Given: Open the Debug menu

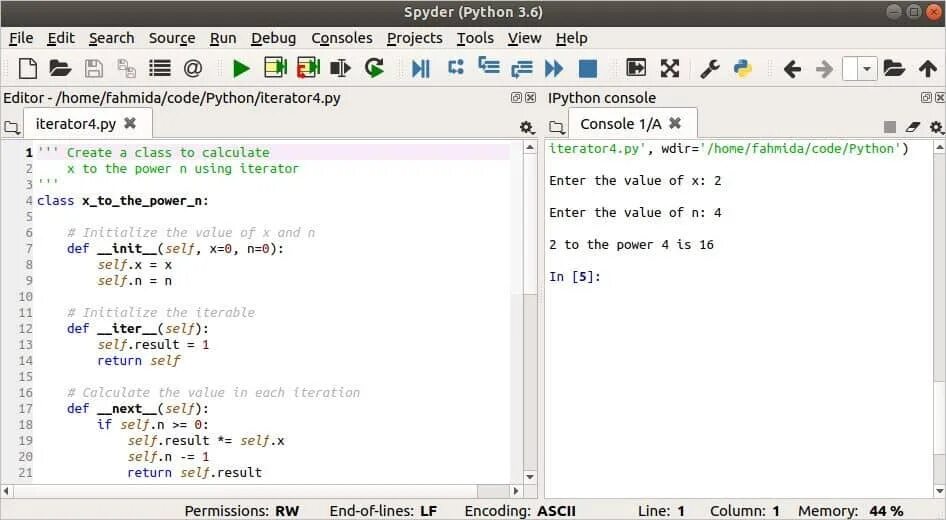Looking at the screenshot, I should click(273, 38).
